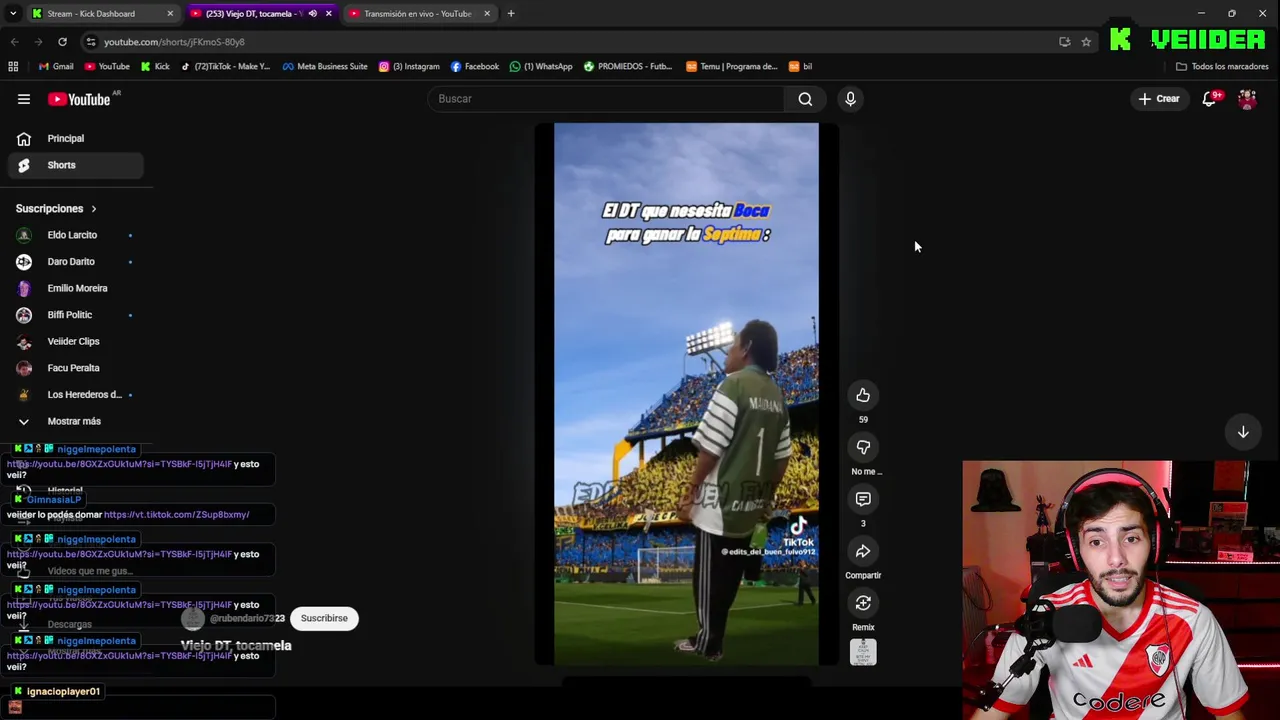Click the GimnasiaLP chat username
Screen dimensions: 1280x720
click(53, 500)
